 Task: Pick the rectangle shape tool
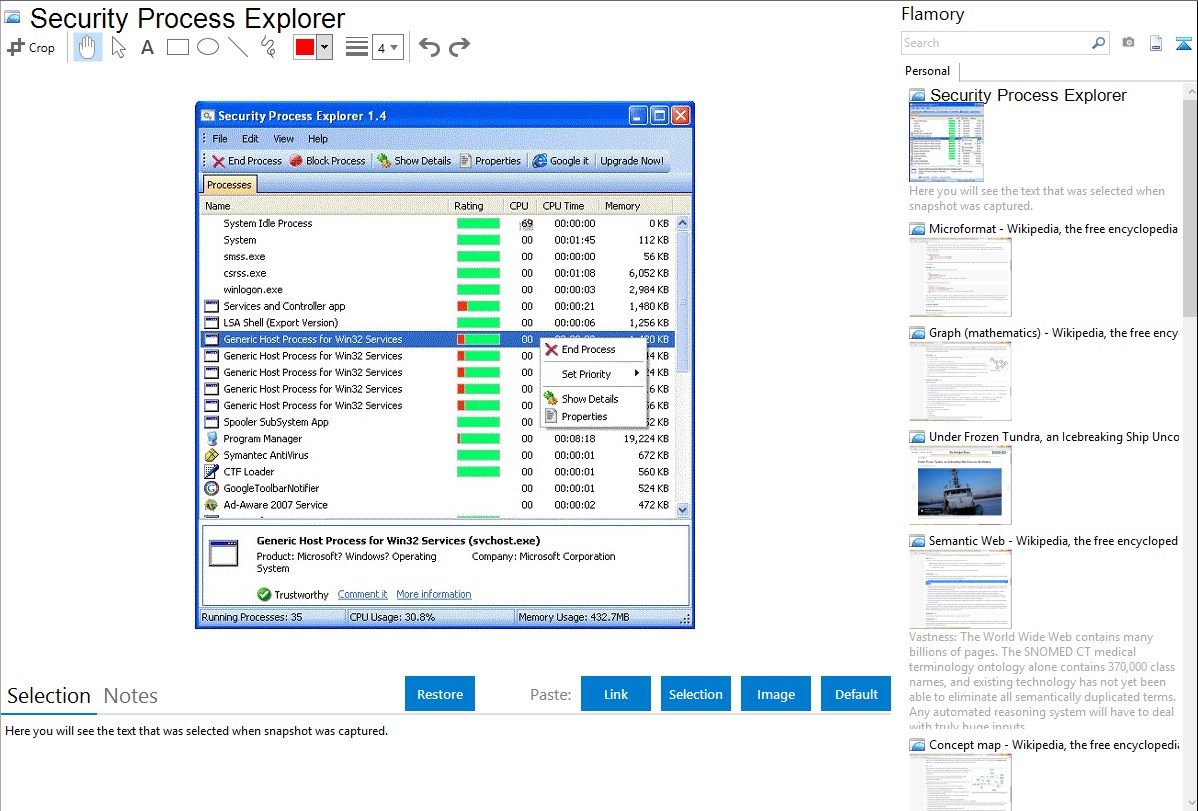[x=177, y=47]
